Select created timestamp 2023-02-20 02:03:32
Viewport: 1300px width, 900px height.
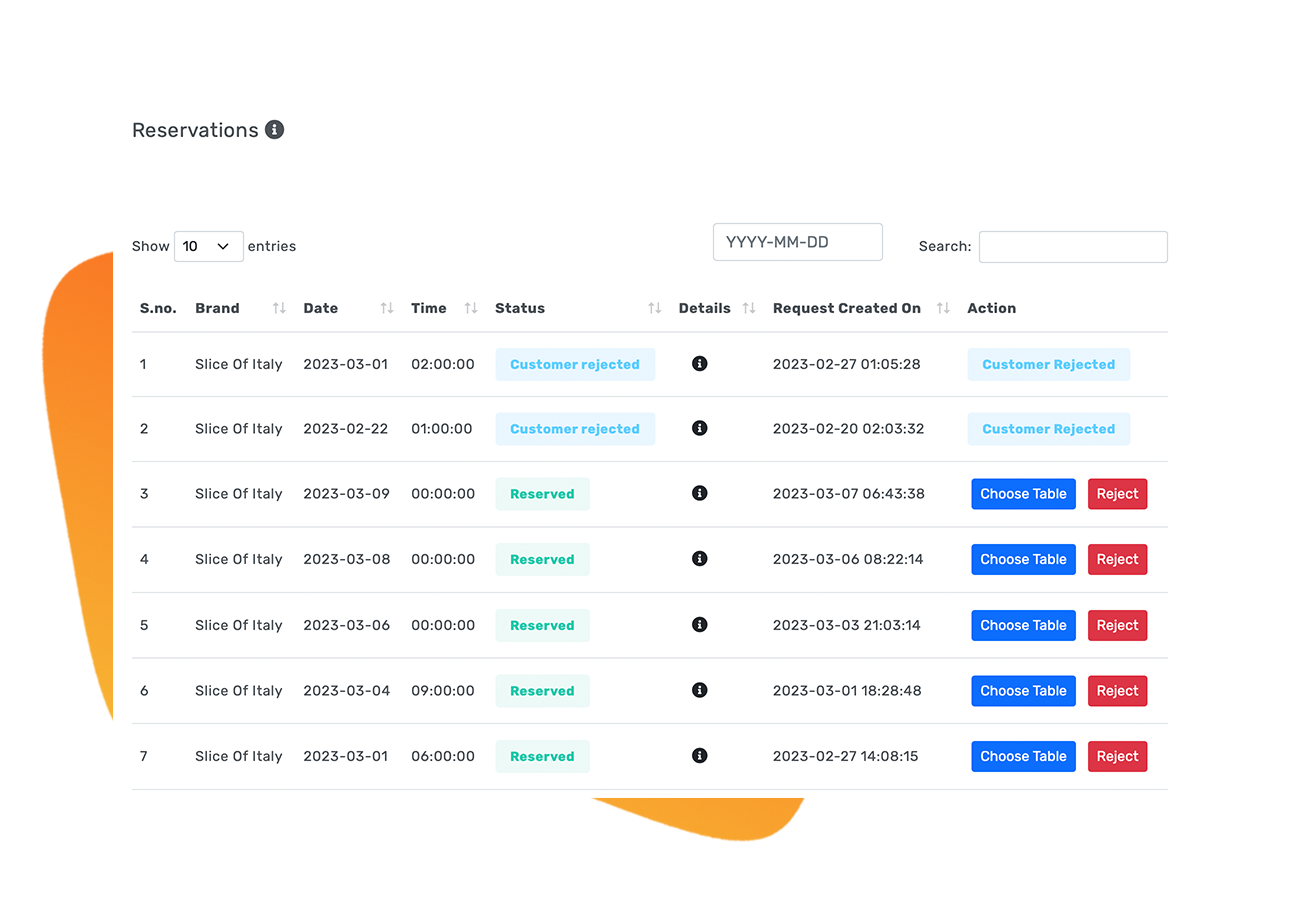click(849, 429)
